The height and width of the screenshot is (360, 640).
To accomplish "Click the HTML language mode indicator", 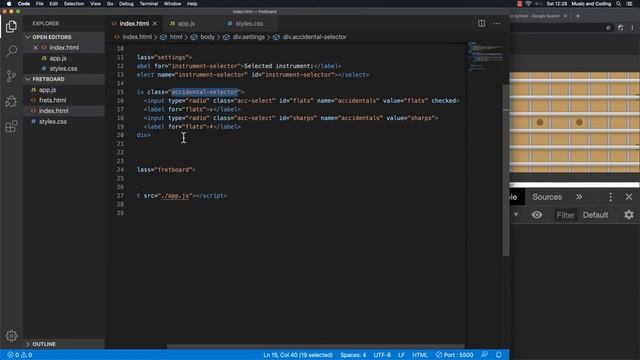I will (420, 355).
